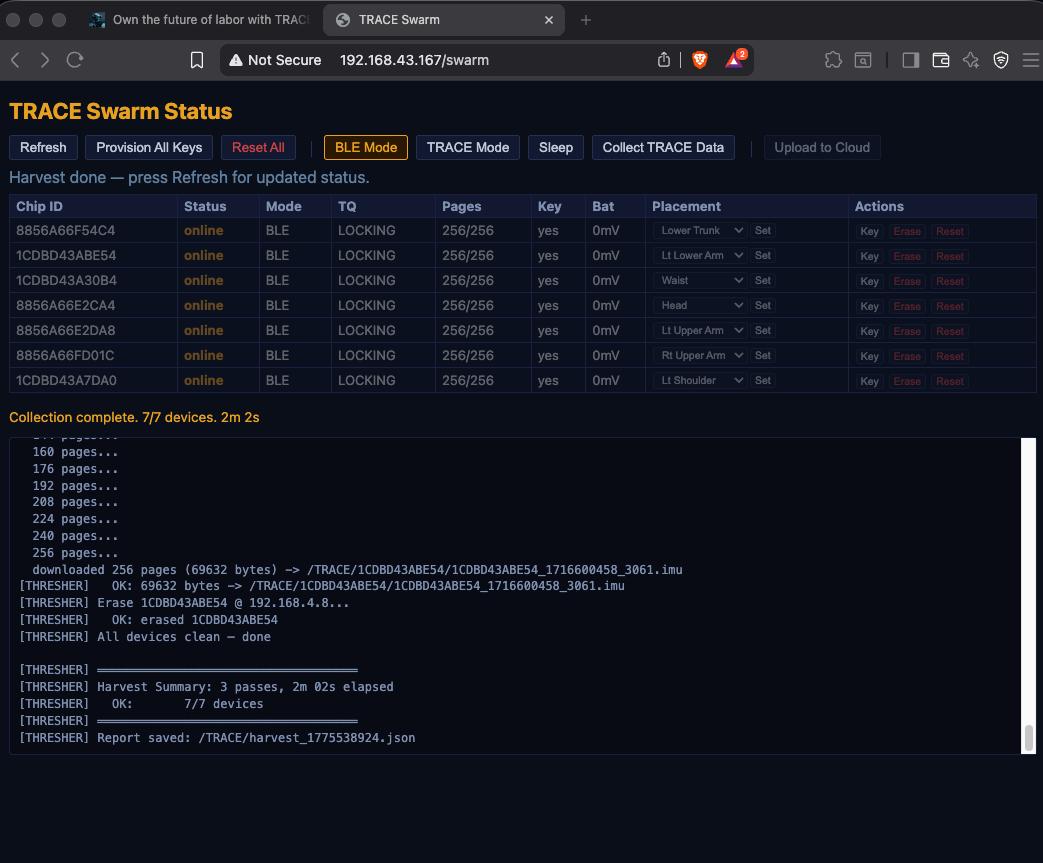This screenshot has height=863, width=1043.
Task: Click 'Collection complete. 7/7 devices' status text
Action: 134,417
